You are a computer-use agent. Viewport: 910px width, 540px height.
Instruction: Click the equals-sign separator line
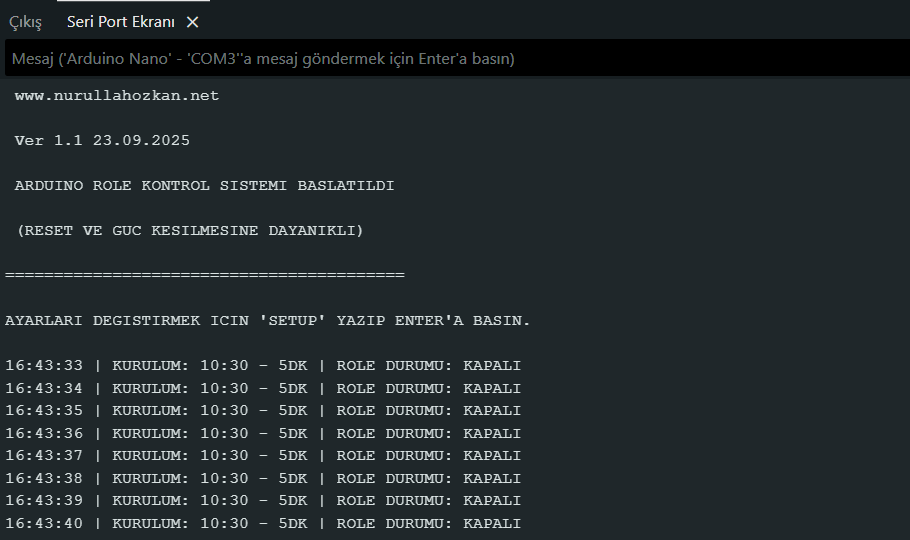tap(205, 275)
